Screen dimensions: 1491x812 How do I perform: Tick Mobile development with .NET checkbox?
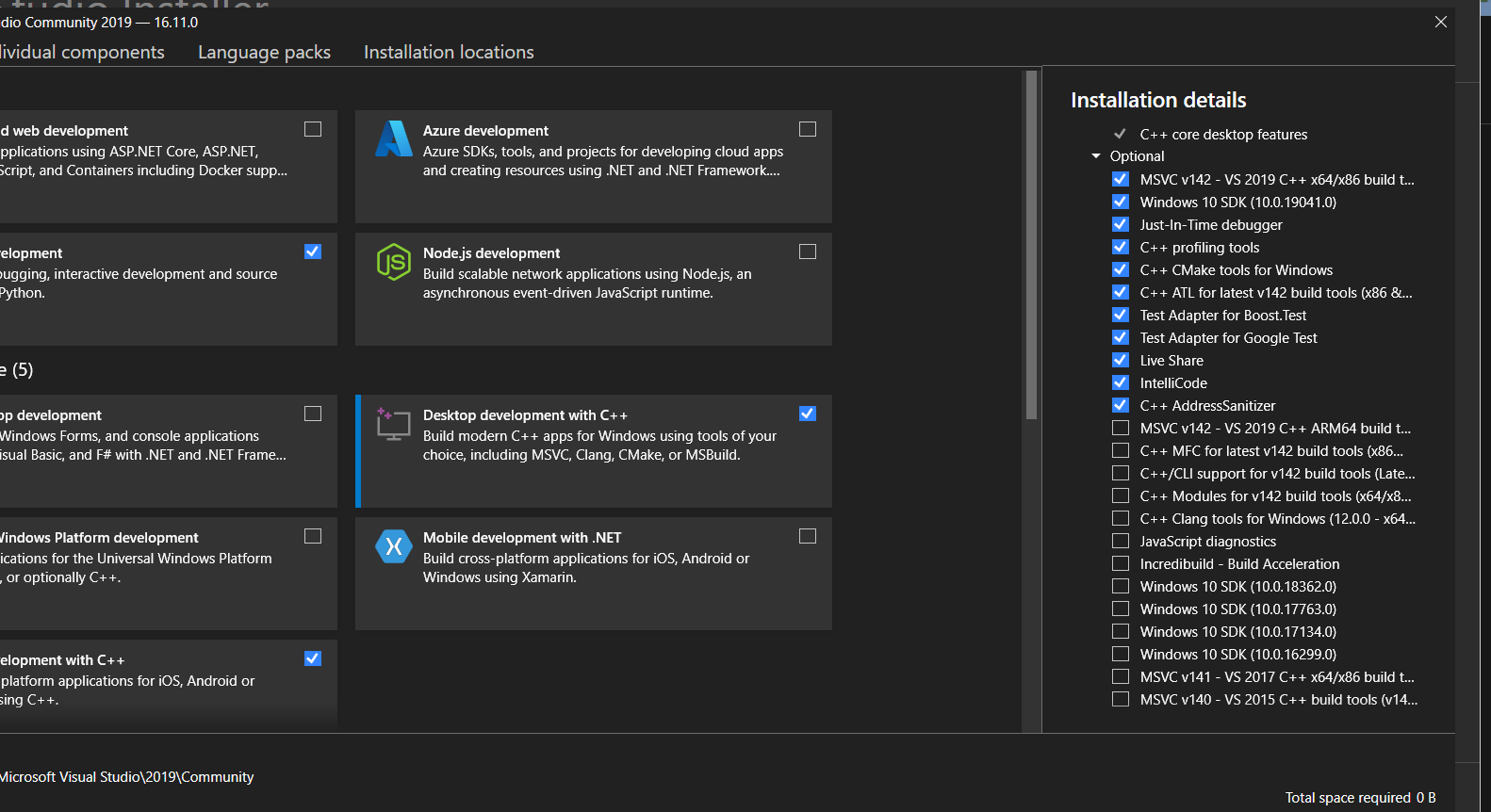point(808,536)
